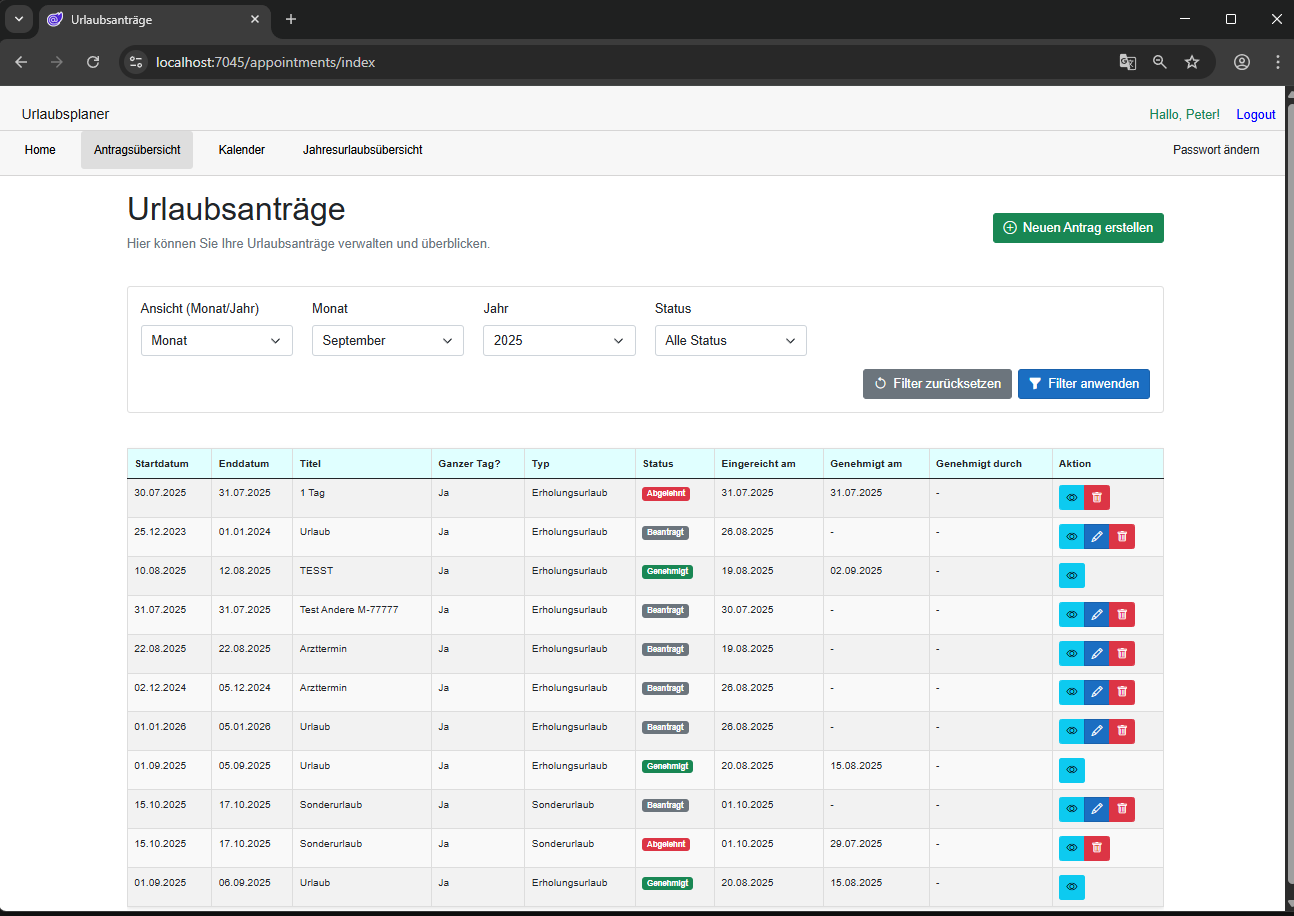Bookmark page with the star icon
1294x916 pixels.
(x=1192, y=62)
